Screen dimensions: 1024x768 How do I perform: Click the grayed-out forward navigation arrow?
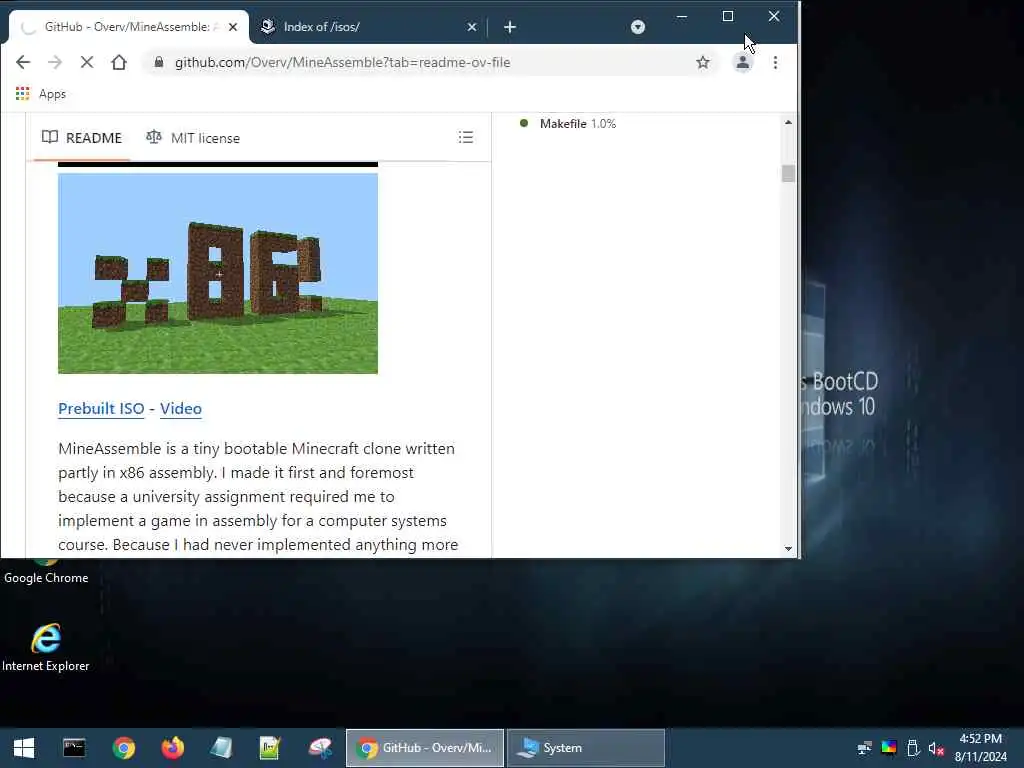click(55, 62)
